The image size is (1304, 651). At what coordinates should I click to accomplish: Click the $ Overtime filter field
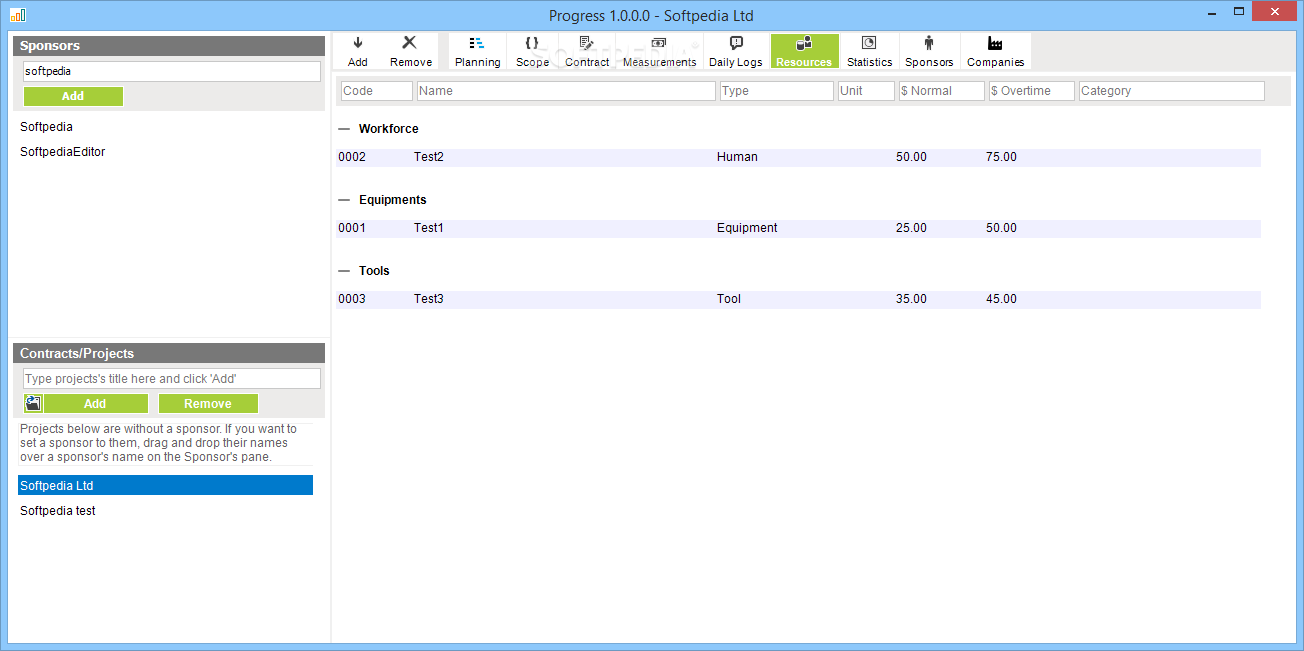point(1032,91)
